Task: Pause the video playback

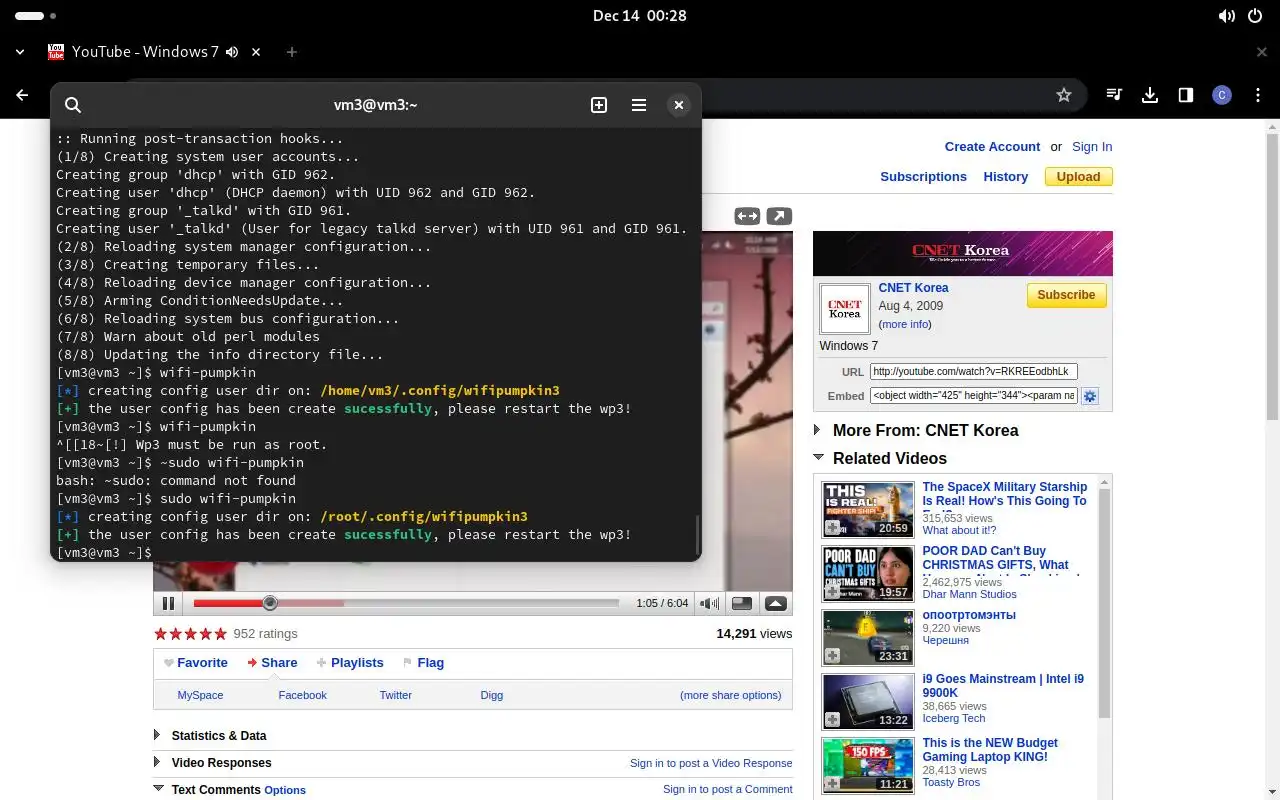Action: [x=168, y=603]
